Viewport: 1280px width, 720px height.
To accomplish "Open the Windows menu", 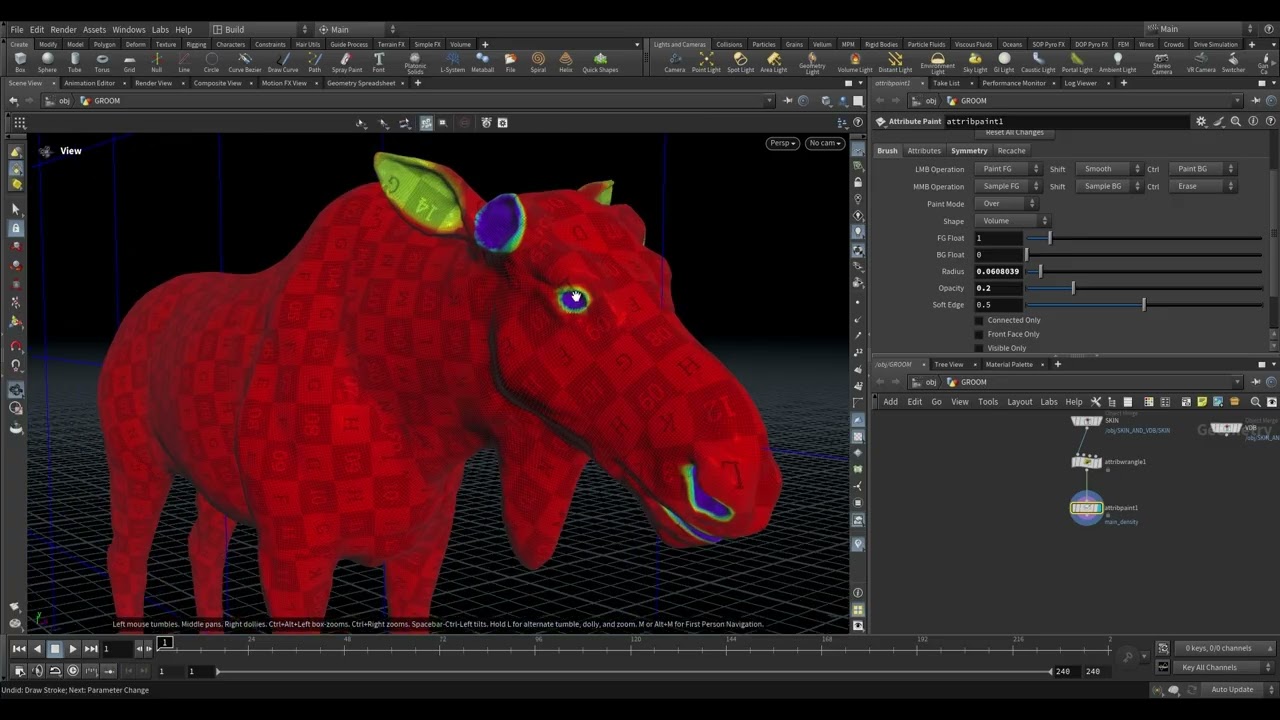I will point(129,30).
